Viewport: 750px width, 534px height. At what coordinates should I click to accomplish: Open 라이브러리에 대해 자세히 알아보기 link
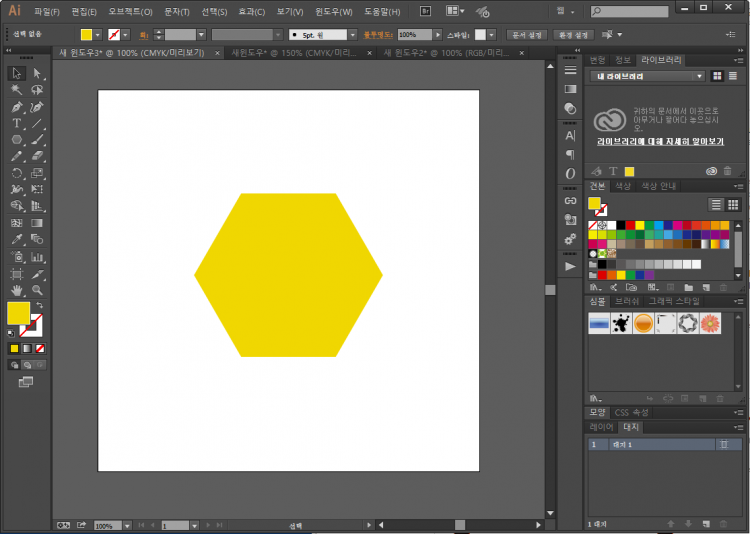pos(658,142)
